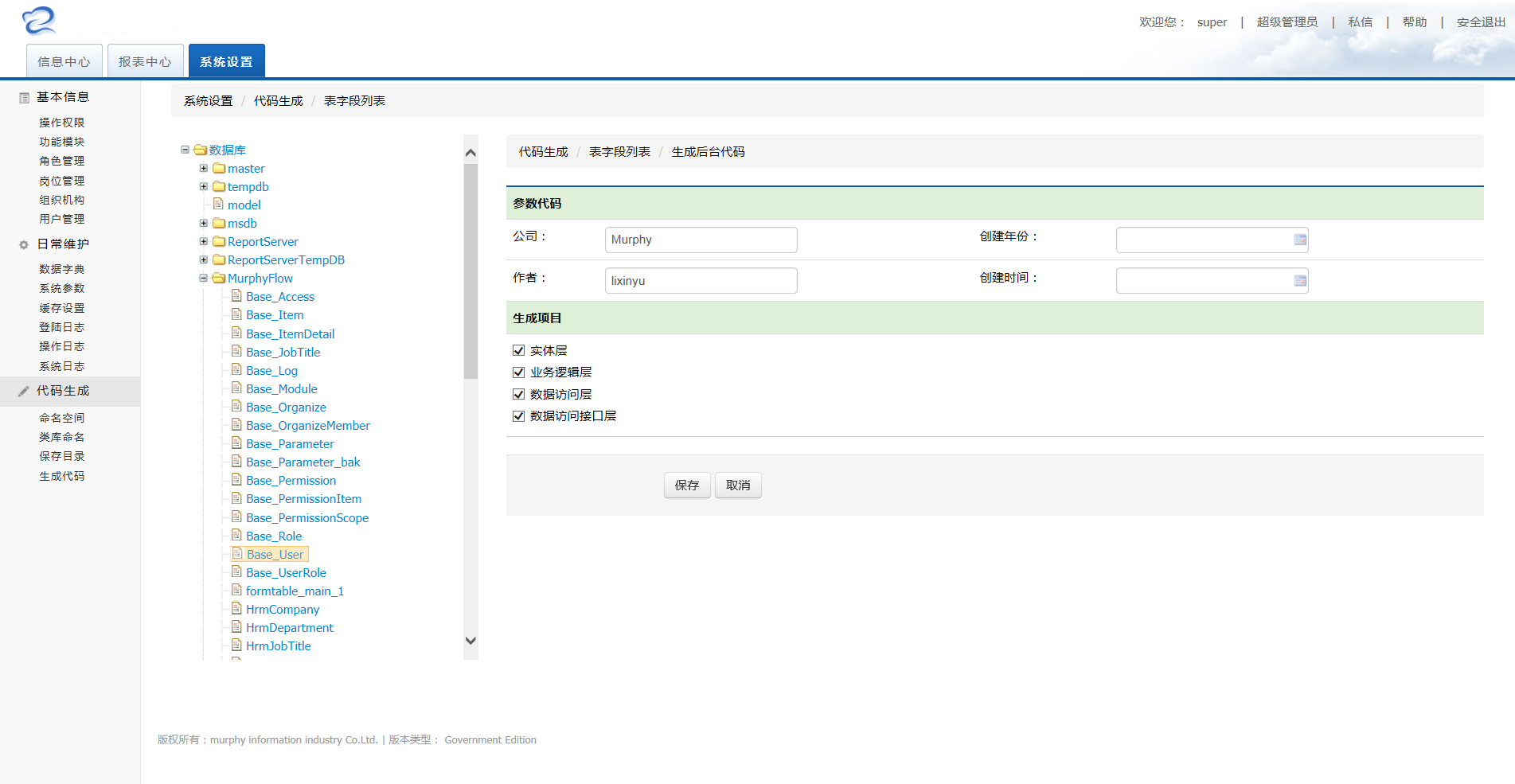
Task: Click the master folder icon
Action: pos(219,168)
